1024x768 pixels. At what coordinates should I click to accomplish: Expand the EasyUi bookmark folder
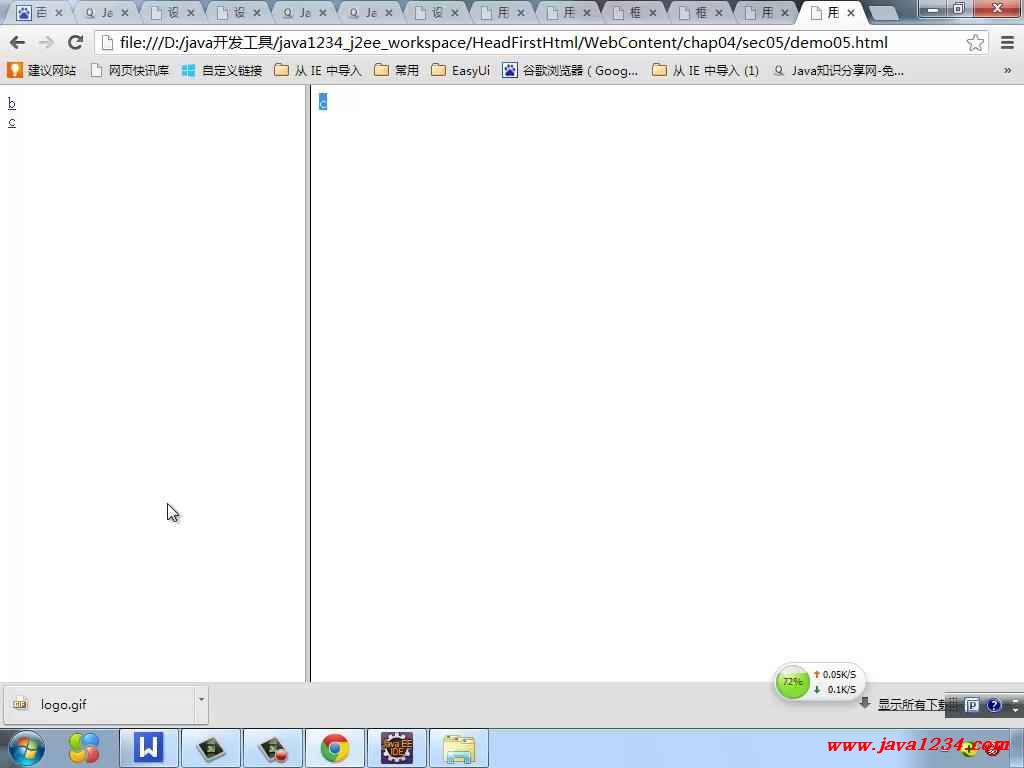pos(460,71)
